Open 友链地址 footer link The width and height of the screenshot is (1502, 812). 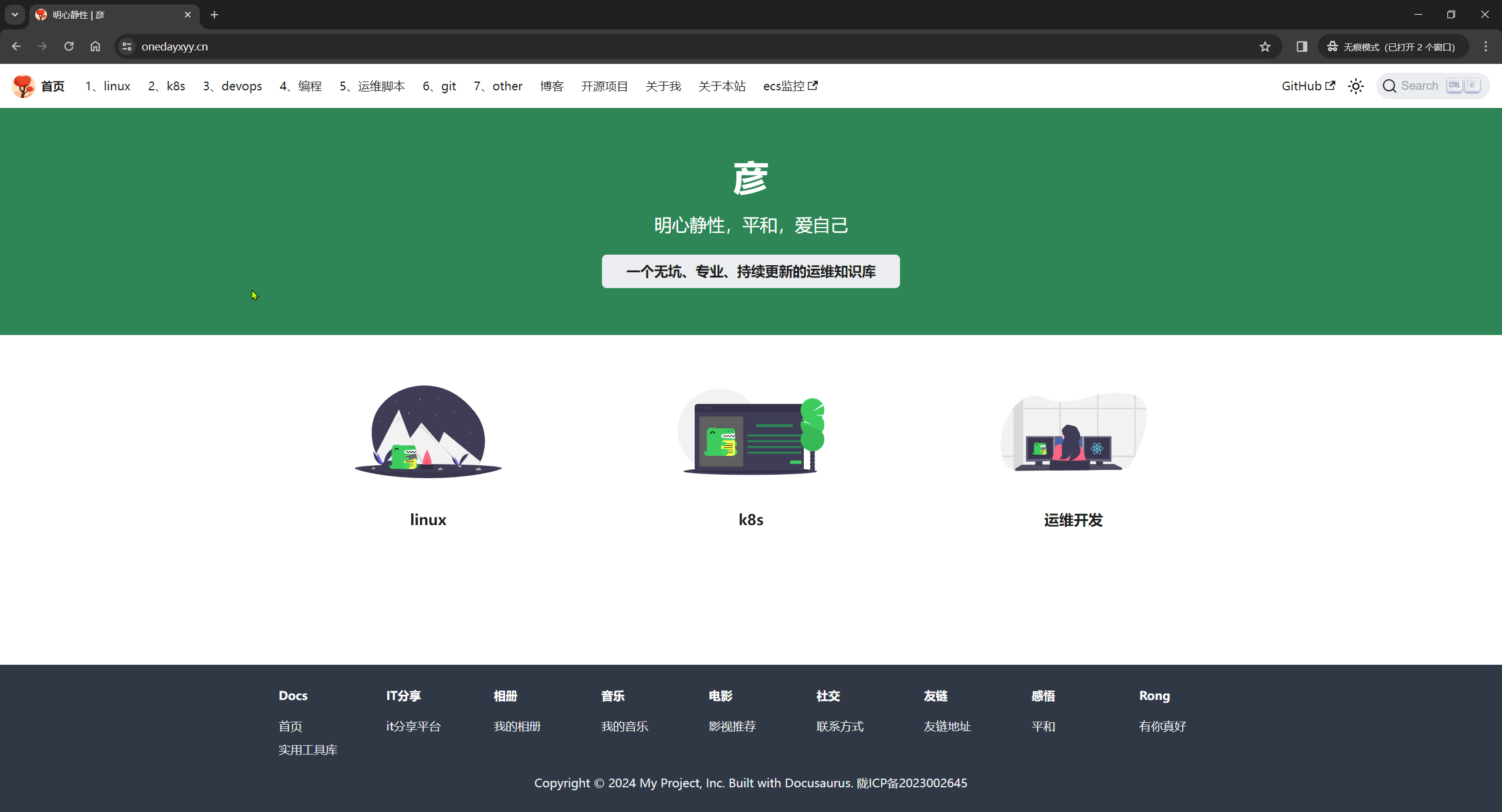[948, 726]
